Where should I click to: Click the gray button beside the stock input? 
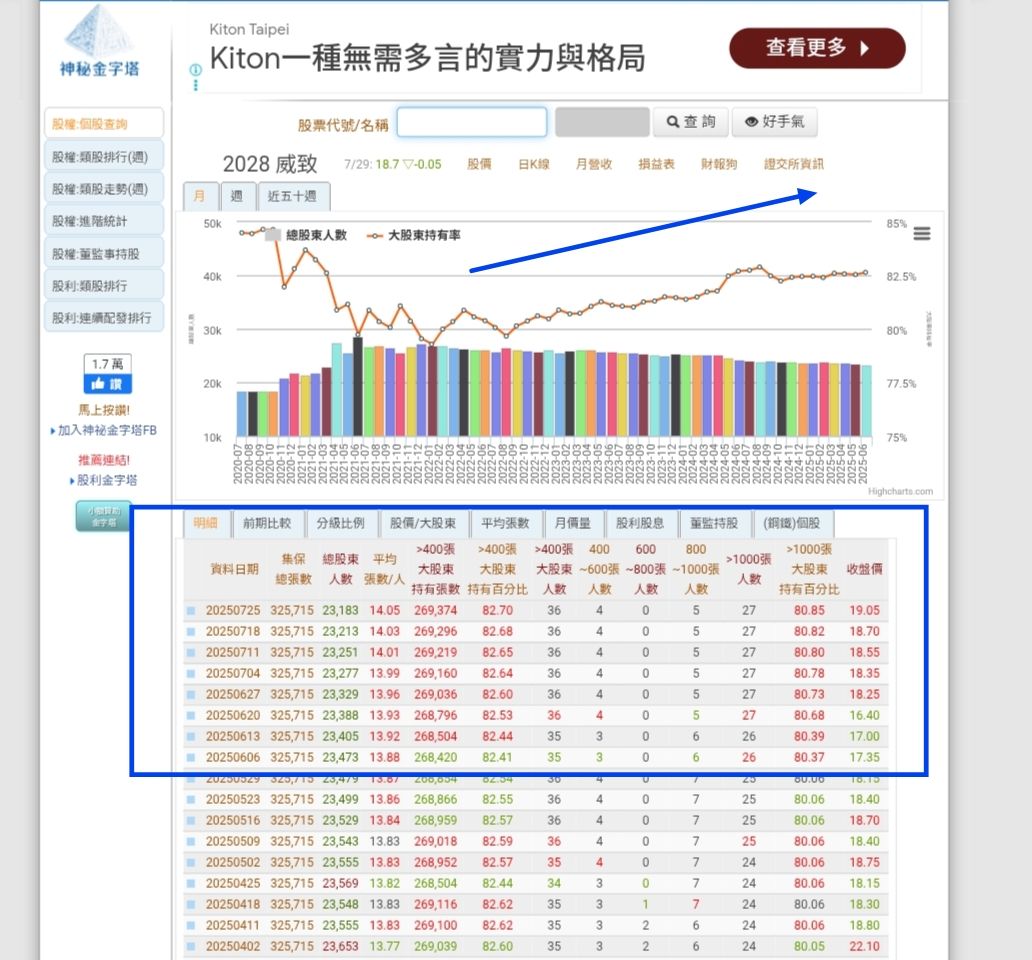coord(602,122)
